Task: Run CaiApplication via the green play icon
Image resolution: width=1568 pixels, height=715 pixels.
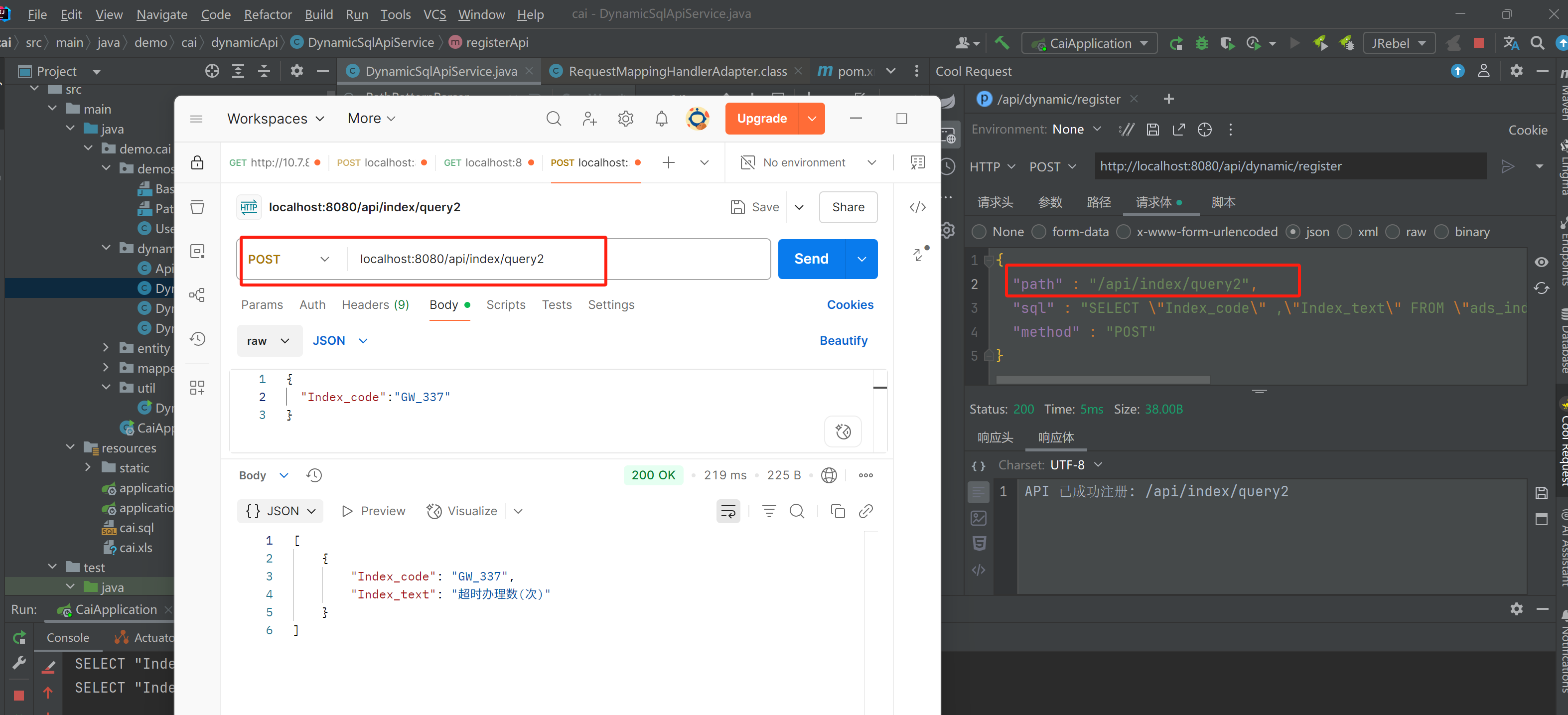Action: (x=1294, y=42)
